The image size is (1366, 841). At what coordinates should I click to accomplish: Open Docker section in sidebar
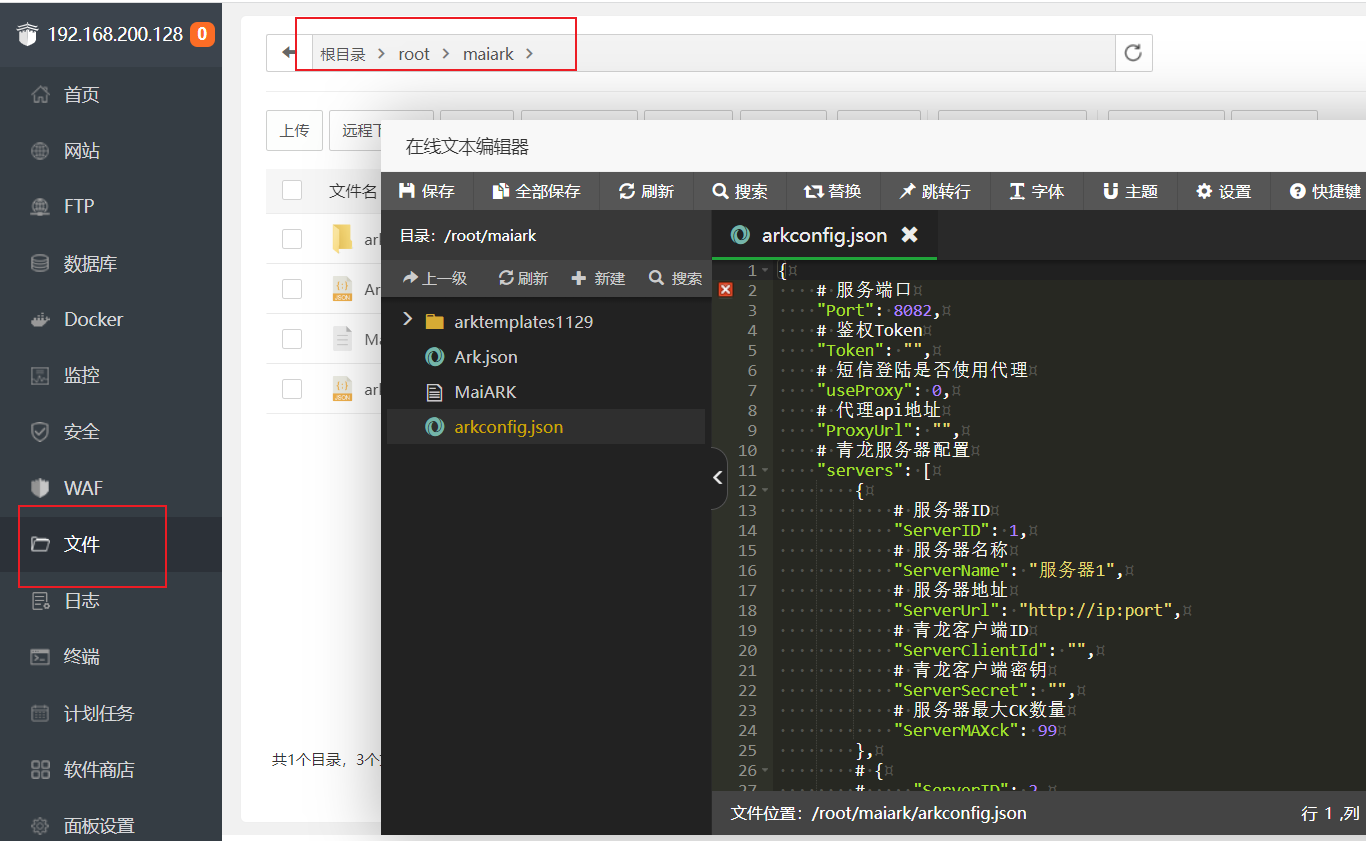pos(93,320)
